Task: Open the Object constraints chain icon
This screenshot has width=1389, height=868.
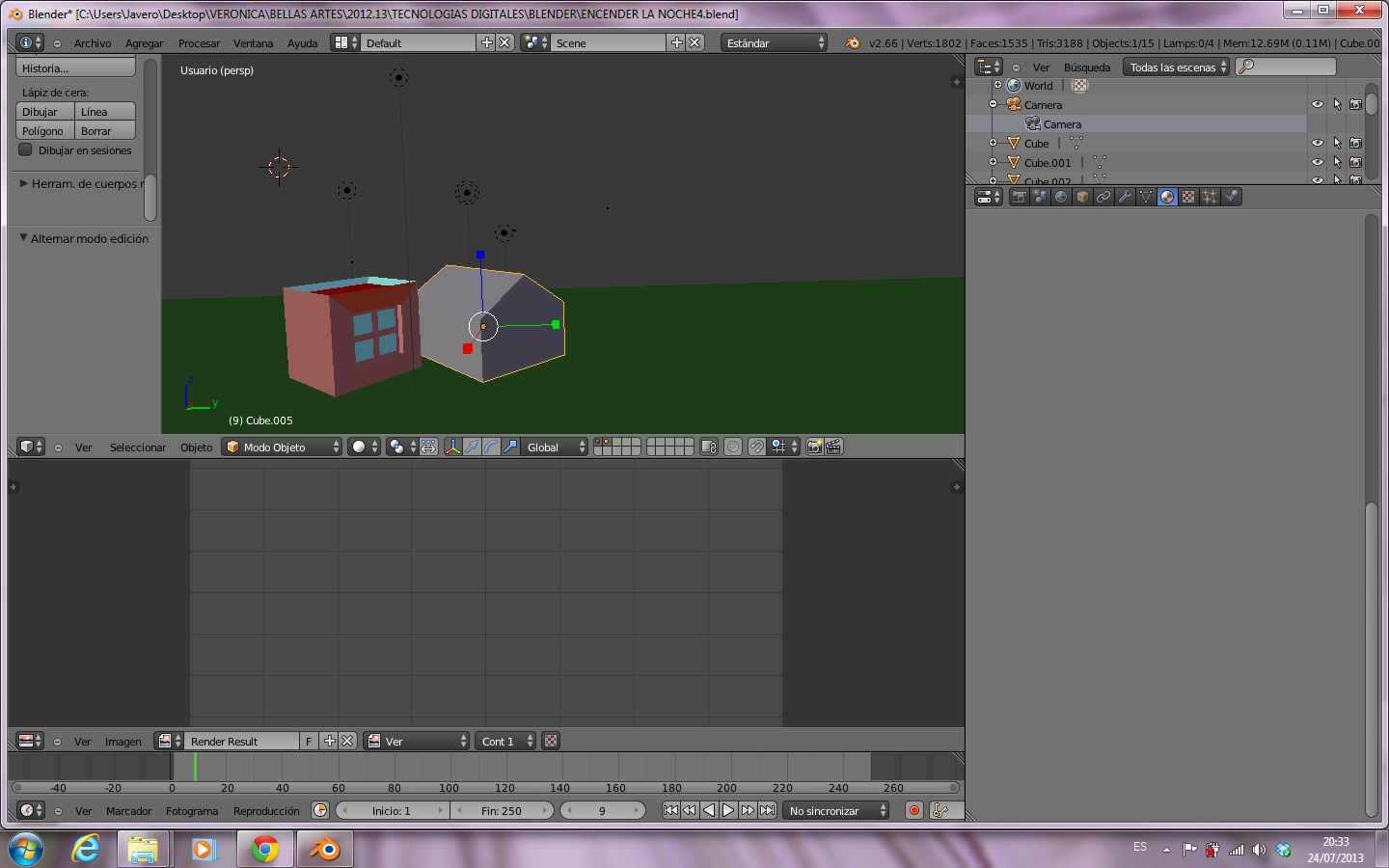Action: pos(1103,197)
